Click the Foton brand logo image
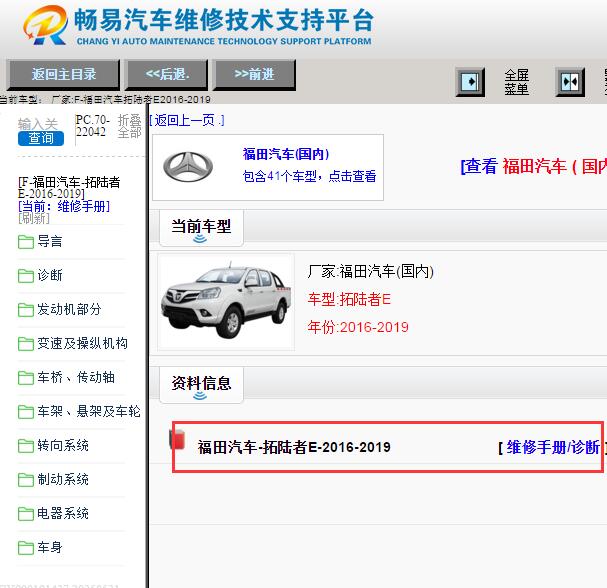 188,167
